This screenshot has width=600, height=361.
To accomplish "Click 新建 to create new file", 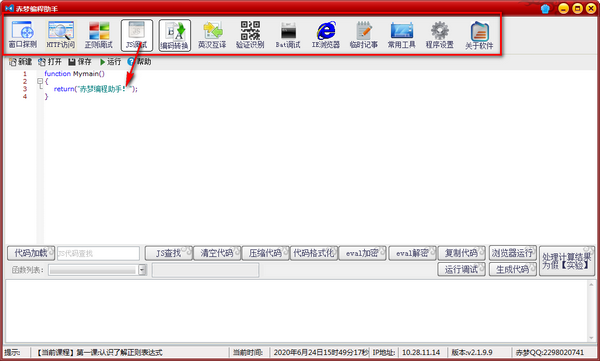I will (21, 62).
